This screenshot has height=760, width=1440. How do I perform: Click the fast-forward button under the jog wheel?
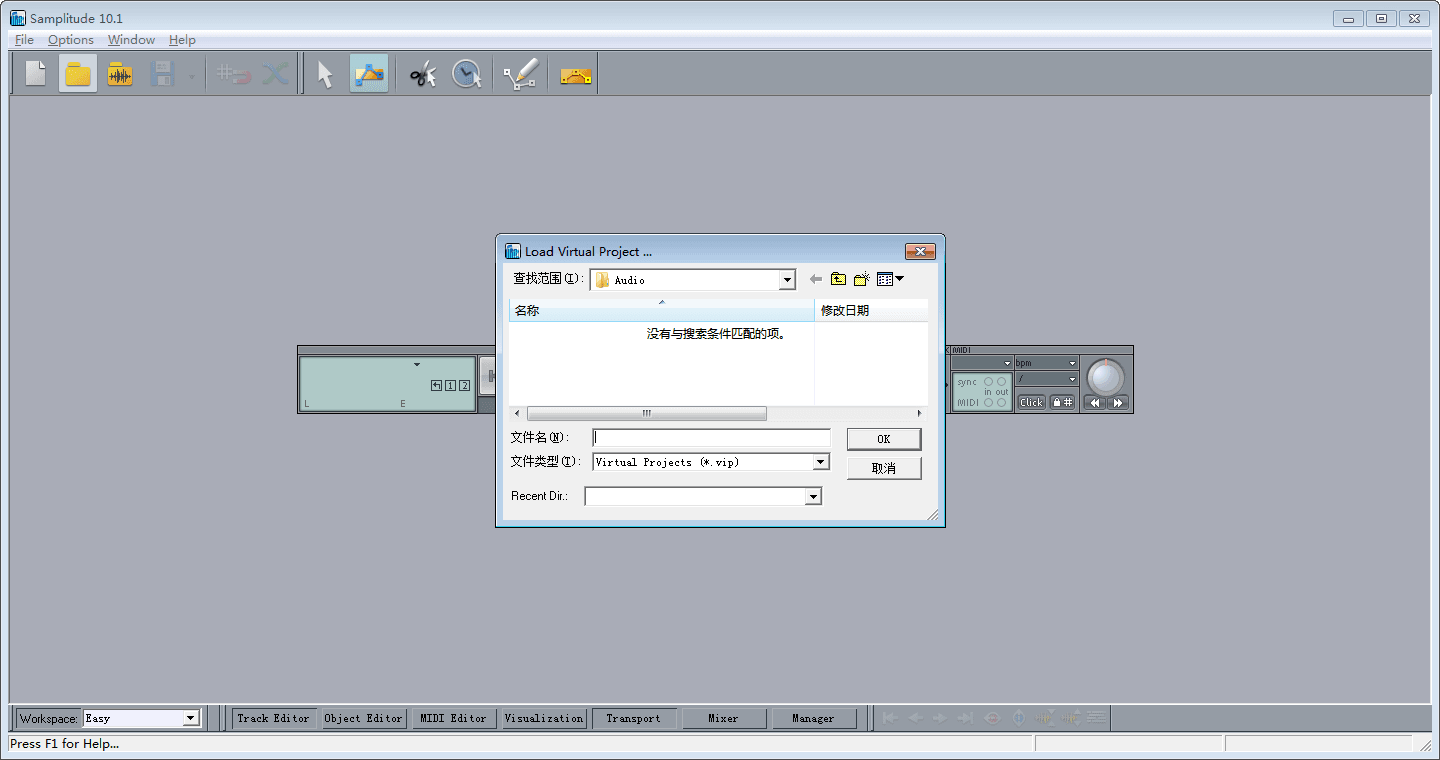(1118, 403)
